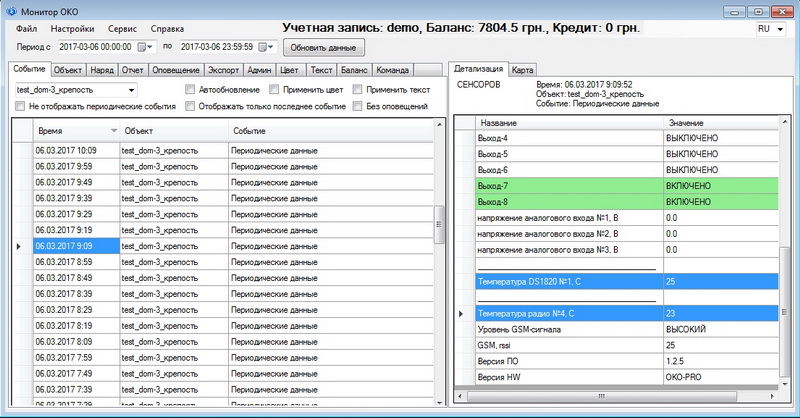
Task: Click the Выход-8 sensor row
Action: (x=627, y=202)
